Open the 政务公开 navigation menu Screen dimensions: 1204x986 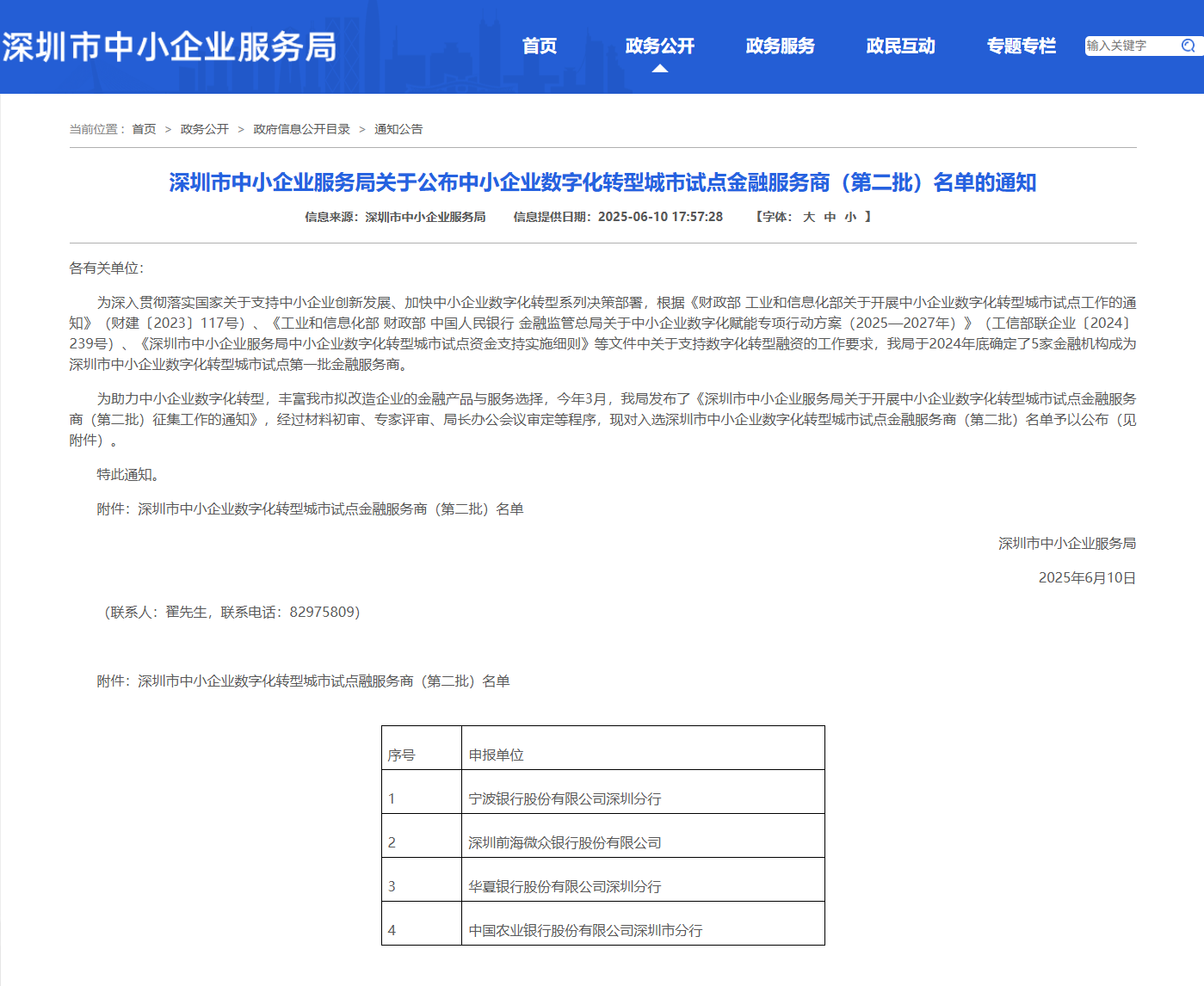point(659,46)
